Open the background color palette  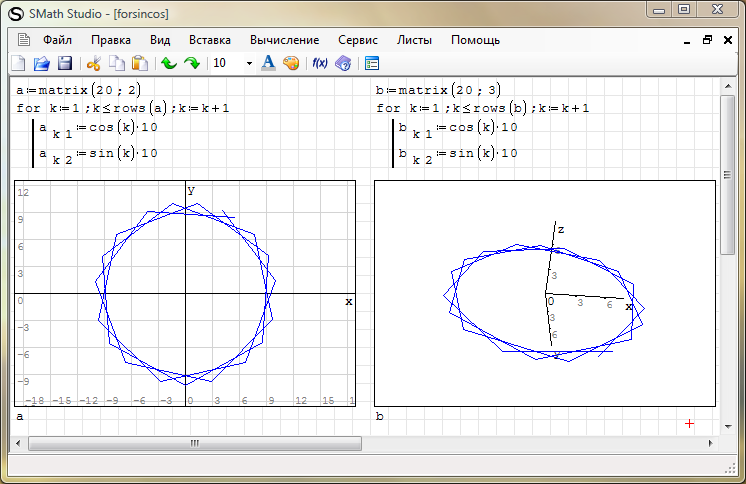[x=291, y=63]
